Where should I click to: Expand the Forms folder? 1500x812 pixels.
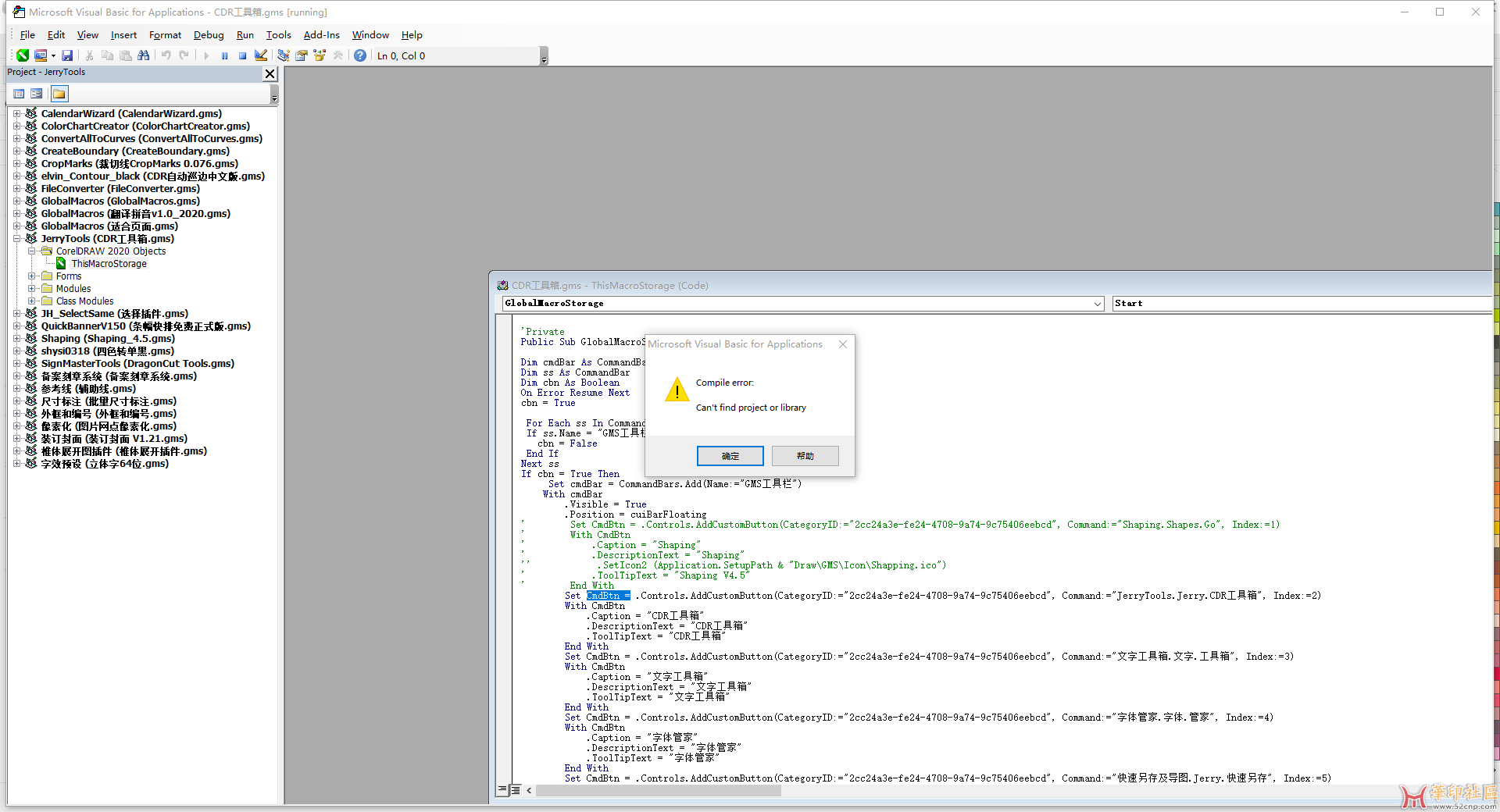32,276
